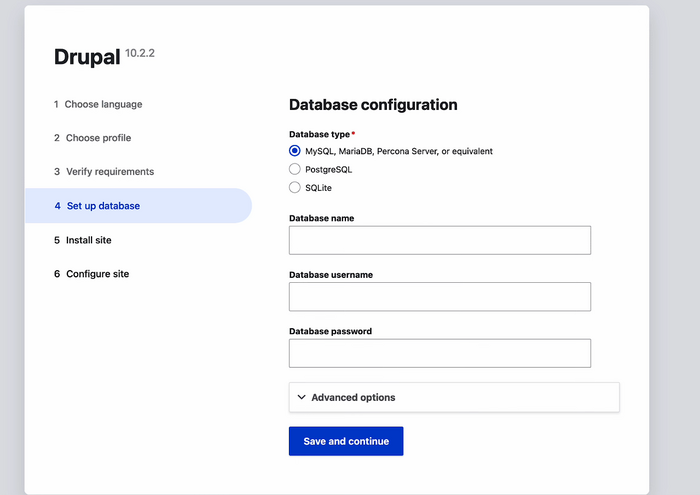This screenshot has height=495, width=700.
Task: Click the 'Database username' label
Action: [331, 275]
